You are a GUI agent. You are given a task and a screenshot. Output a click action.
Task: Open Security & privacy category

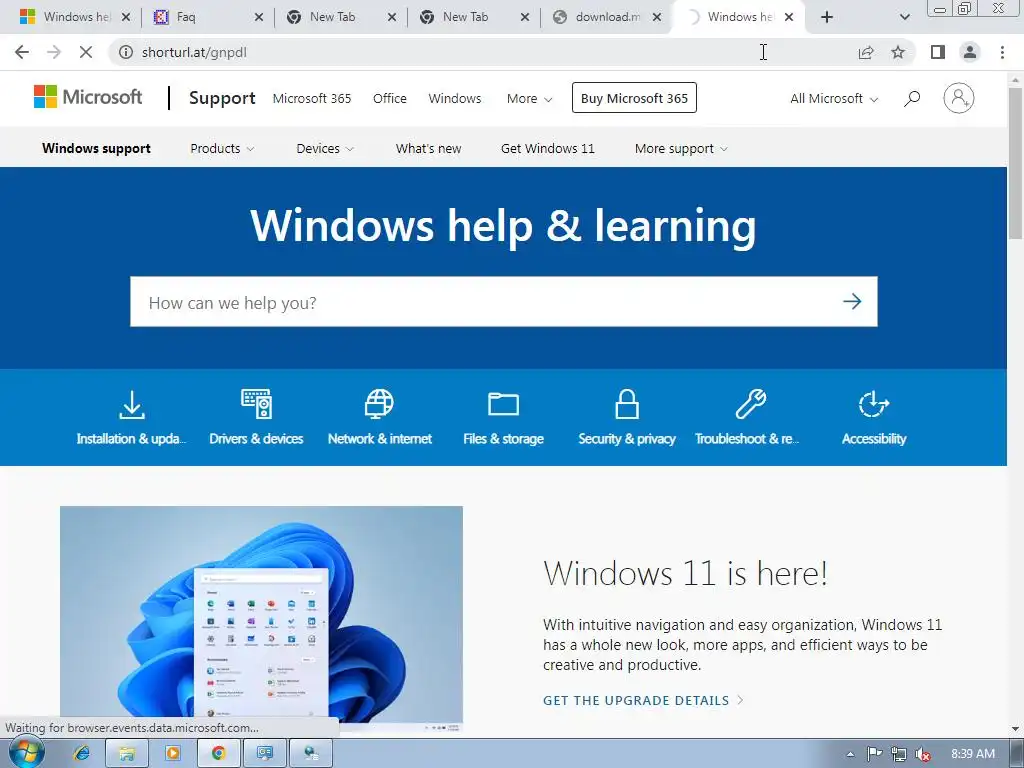click(x=626, y=418)
